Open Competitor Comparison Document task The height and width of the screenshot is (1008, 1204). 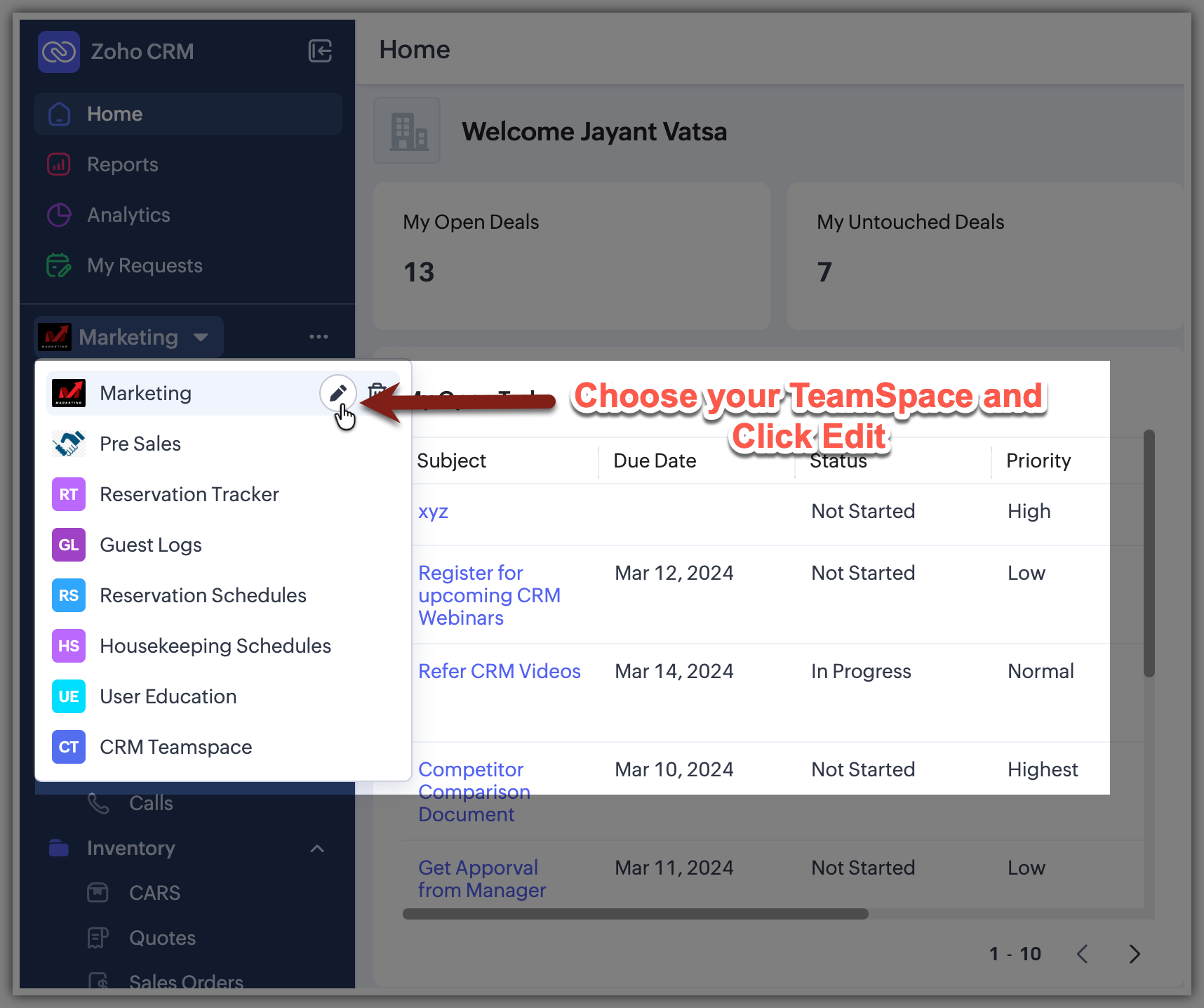pos(474,792)
